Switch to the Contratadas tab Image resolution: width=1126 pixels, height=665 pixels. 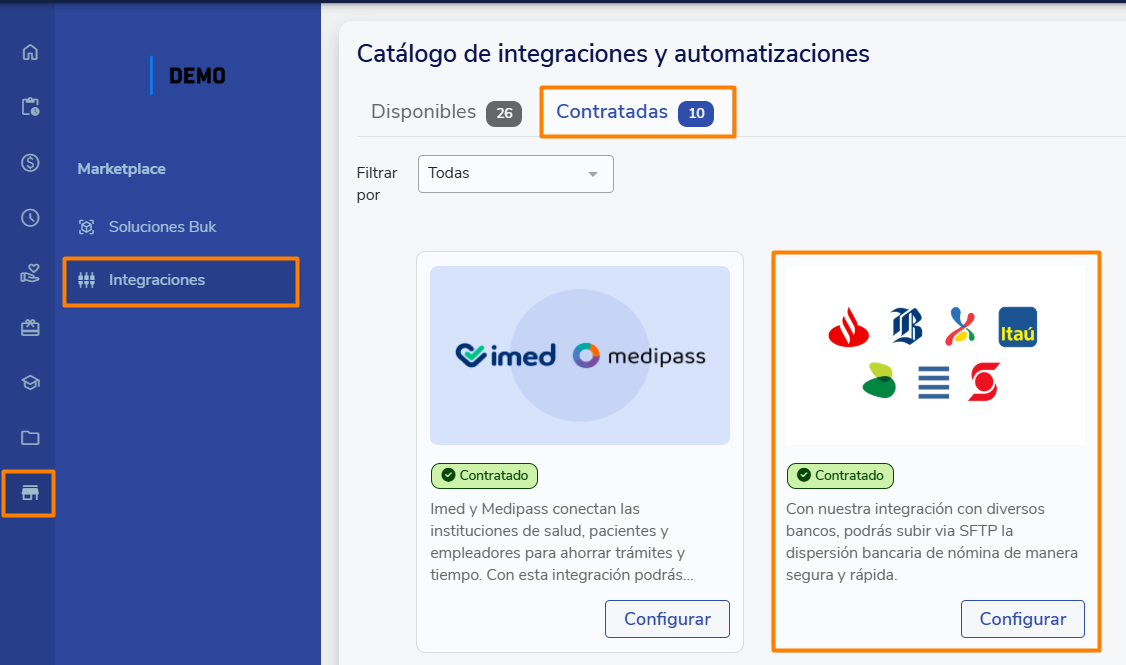point(612,112)
